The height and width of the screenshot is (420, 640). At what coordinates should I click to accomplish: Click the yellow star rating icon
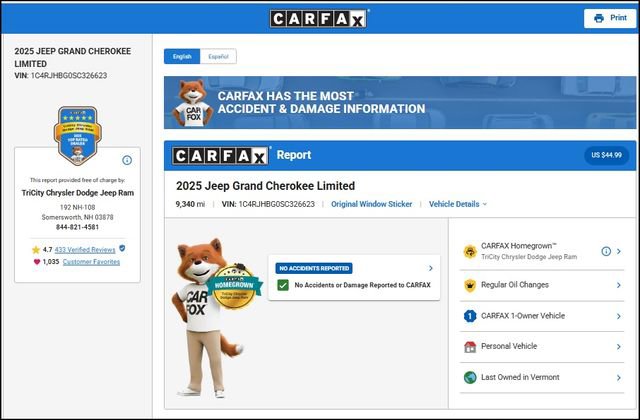click(x=36, y=250)
